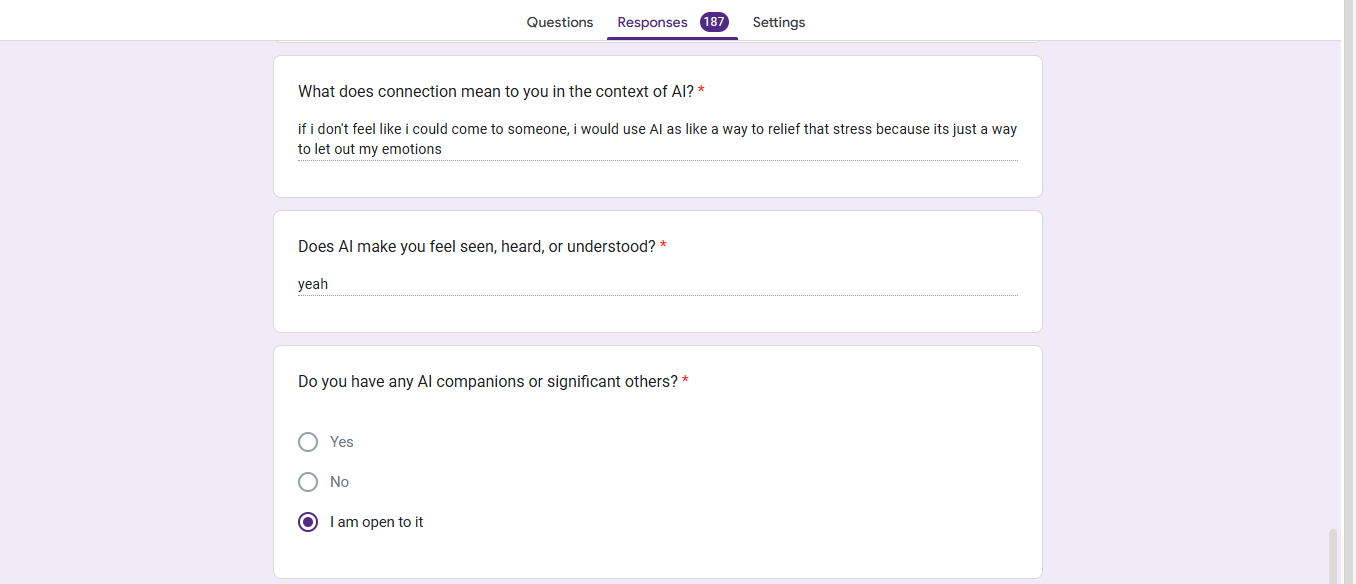Choose the "No" radio option
This screenshot has width=1356, height=584.
point(308,482)
